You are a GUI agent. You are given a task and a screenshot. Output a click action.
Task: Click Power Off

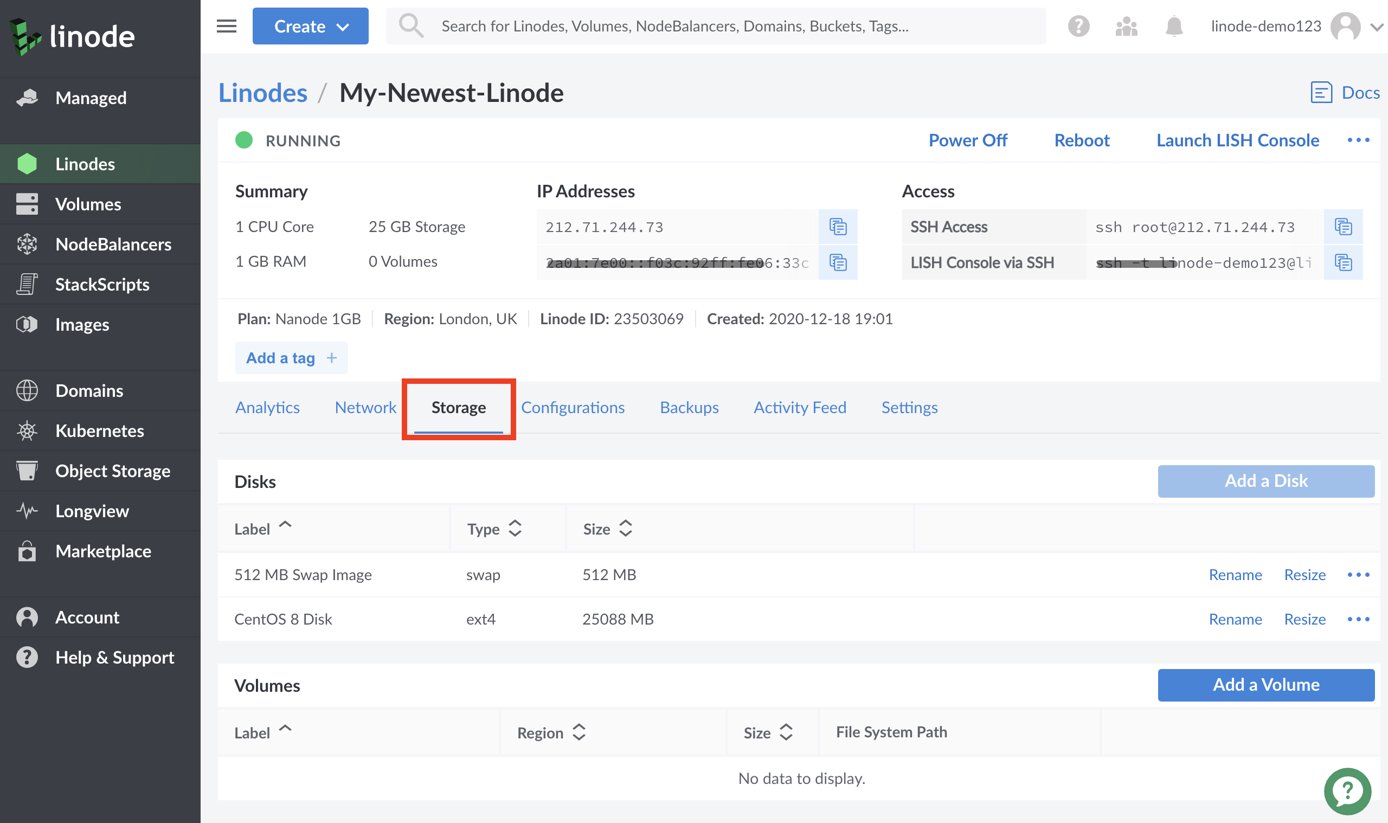tap(968, 140)
